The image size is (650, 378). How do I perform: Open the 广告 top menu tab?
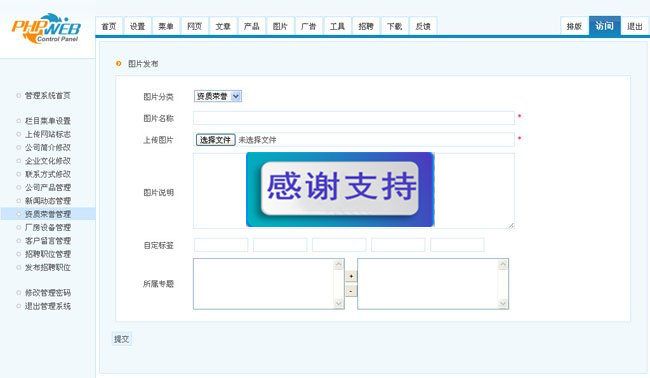309,26
